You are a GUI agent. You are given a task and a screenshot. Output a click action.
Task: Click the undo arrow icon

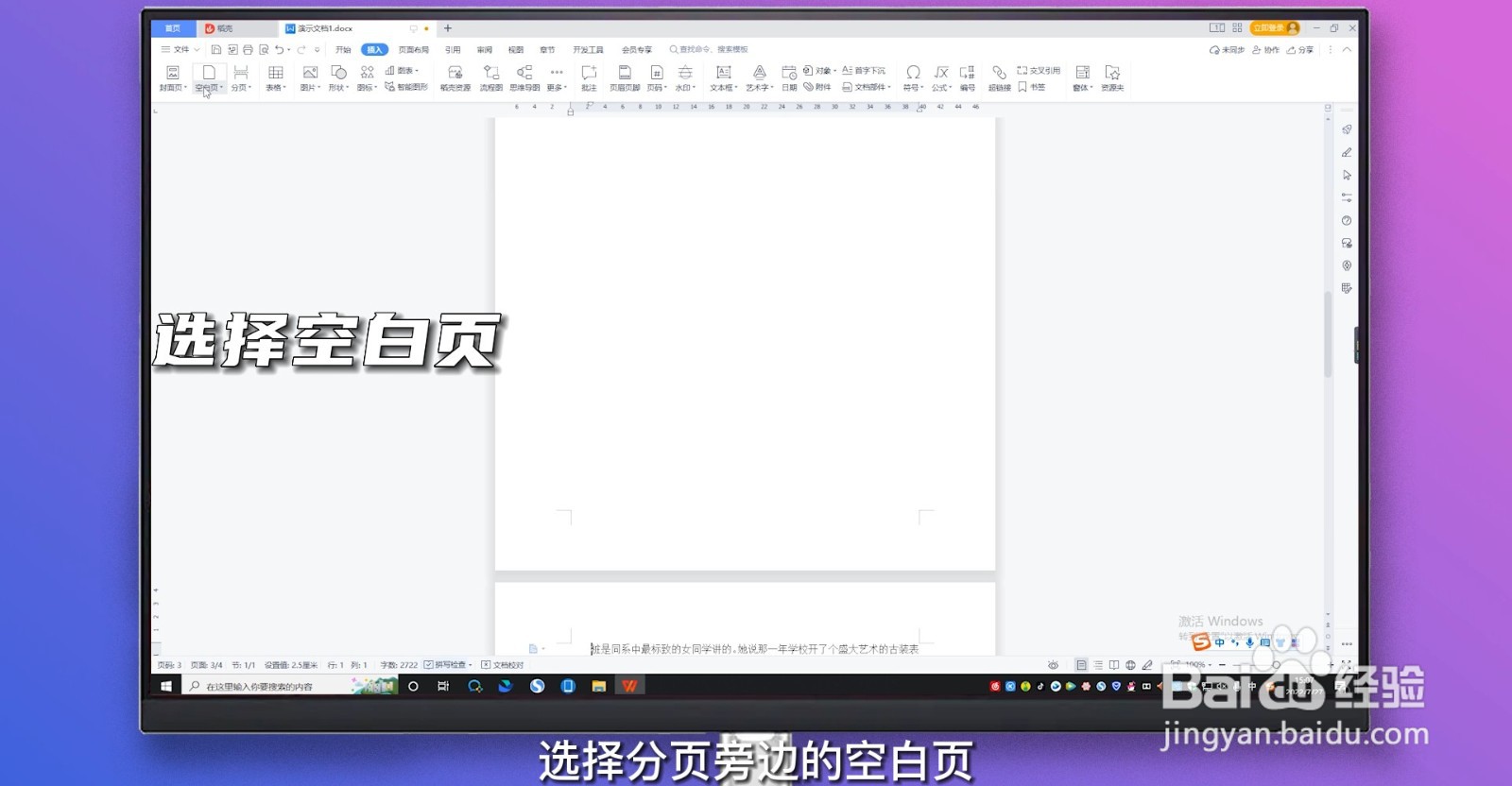279,50
